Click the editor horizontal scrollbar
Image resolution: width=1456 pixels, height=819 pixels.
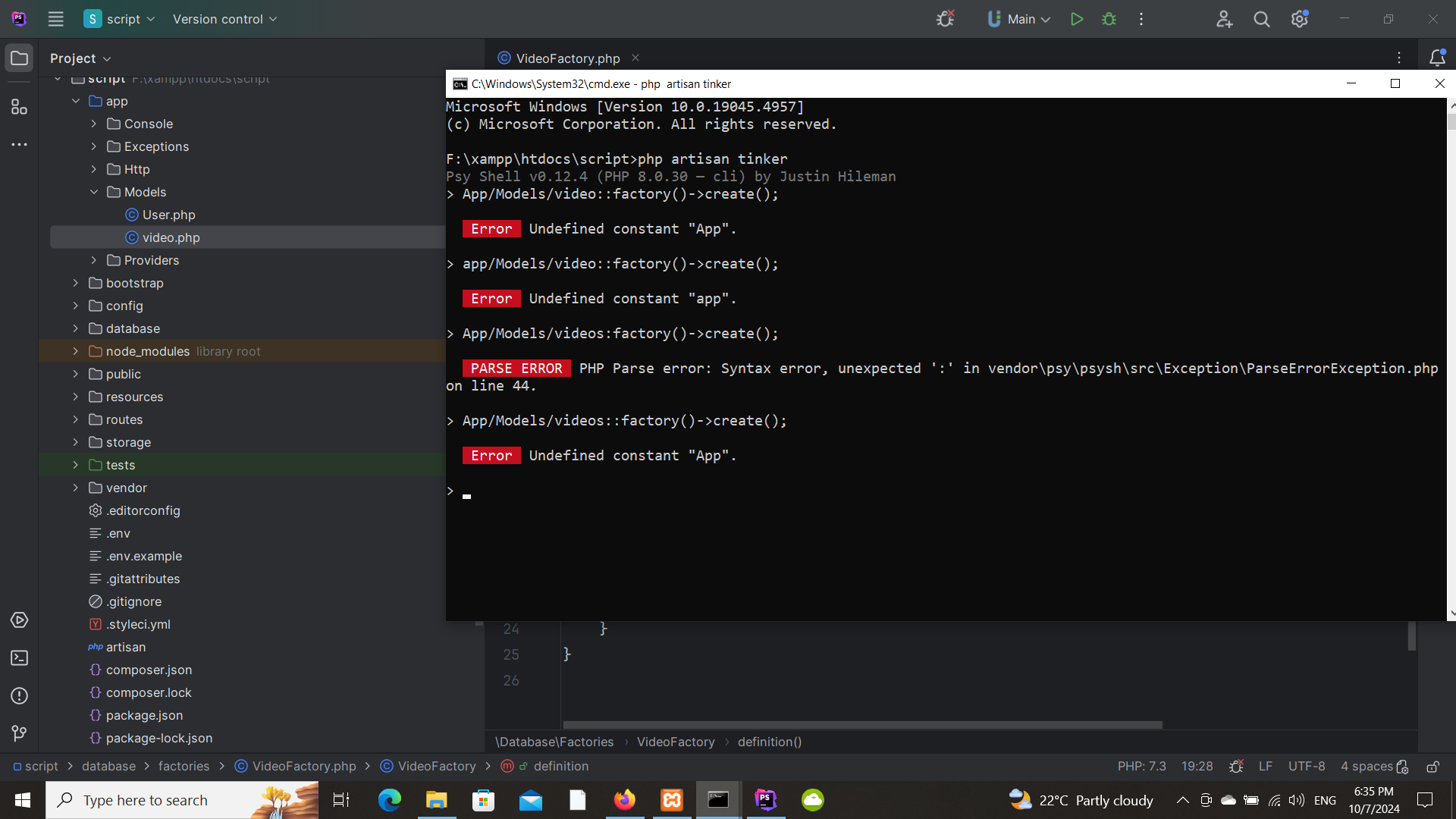click(x=862, y=725)
